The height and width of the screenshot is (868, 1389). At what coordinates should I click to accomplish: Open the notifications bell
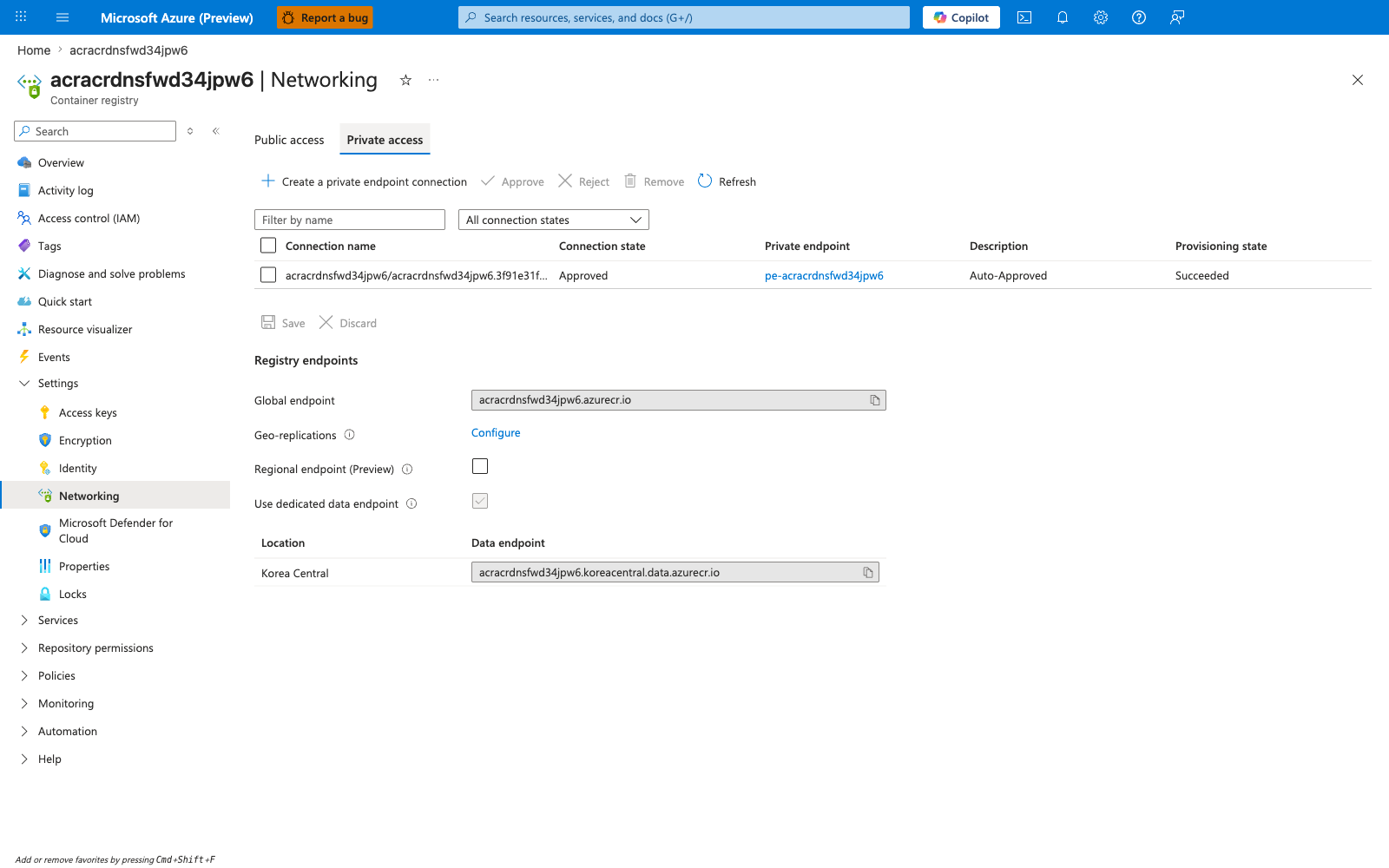(x=1063, y=17)
